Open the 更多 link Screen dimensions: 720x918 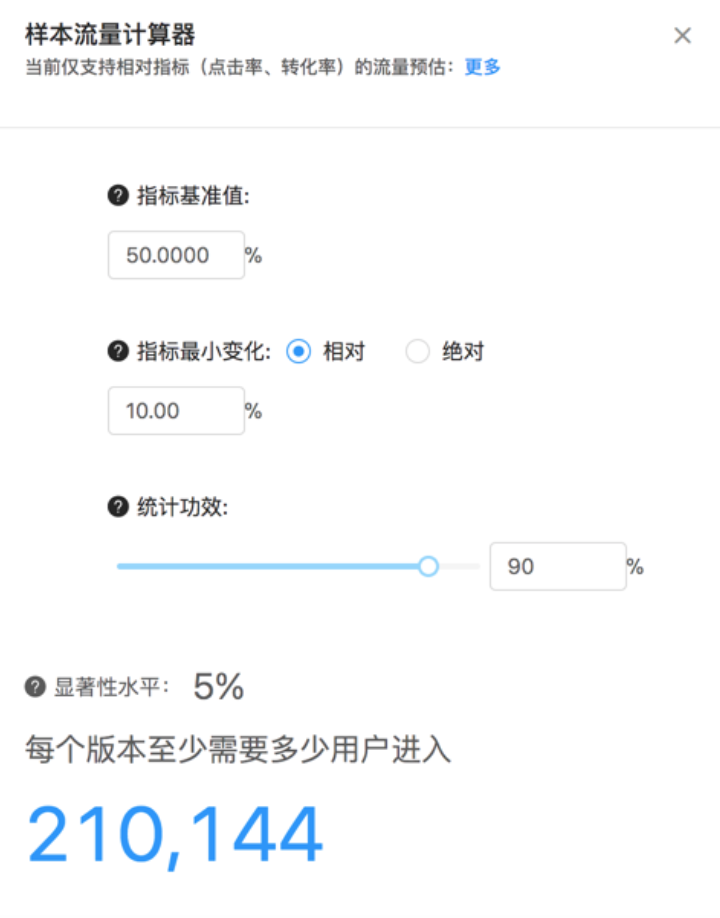tap(482, 67)
